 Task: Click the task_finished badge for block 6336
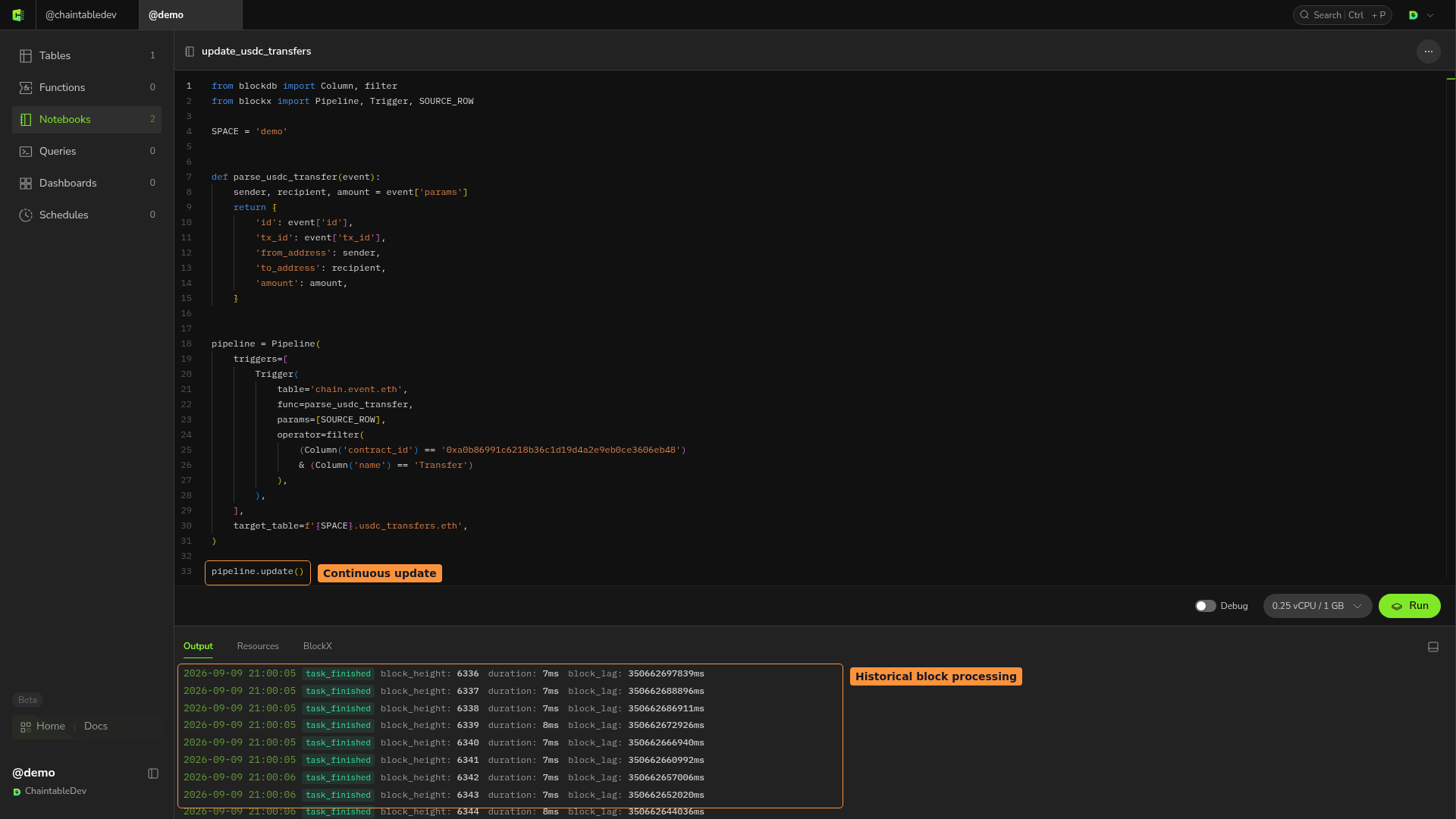point(338,674)
